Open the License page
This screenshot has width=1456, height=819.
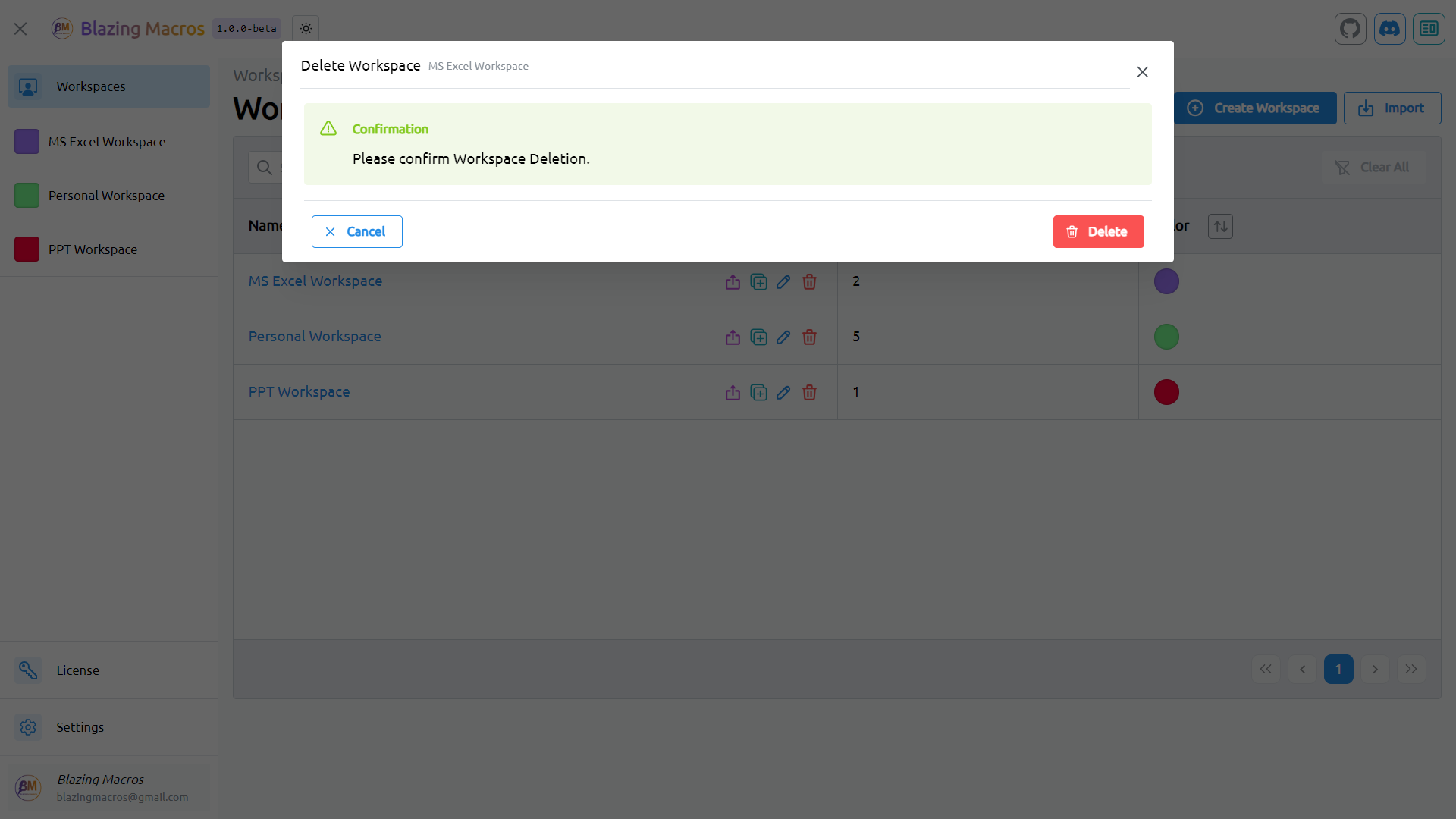coord(108,670)
